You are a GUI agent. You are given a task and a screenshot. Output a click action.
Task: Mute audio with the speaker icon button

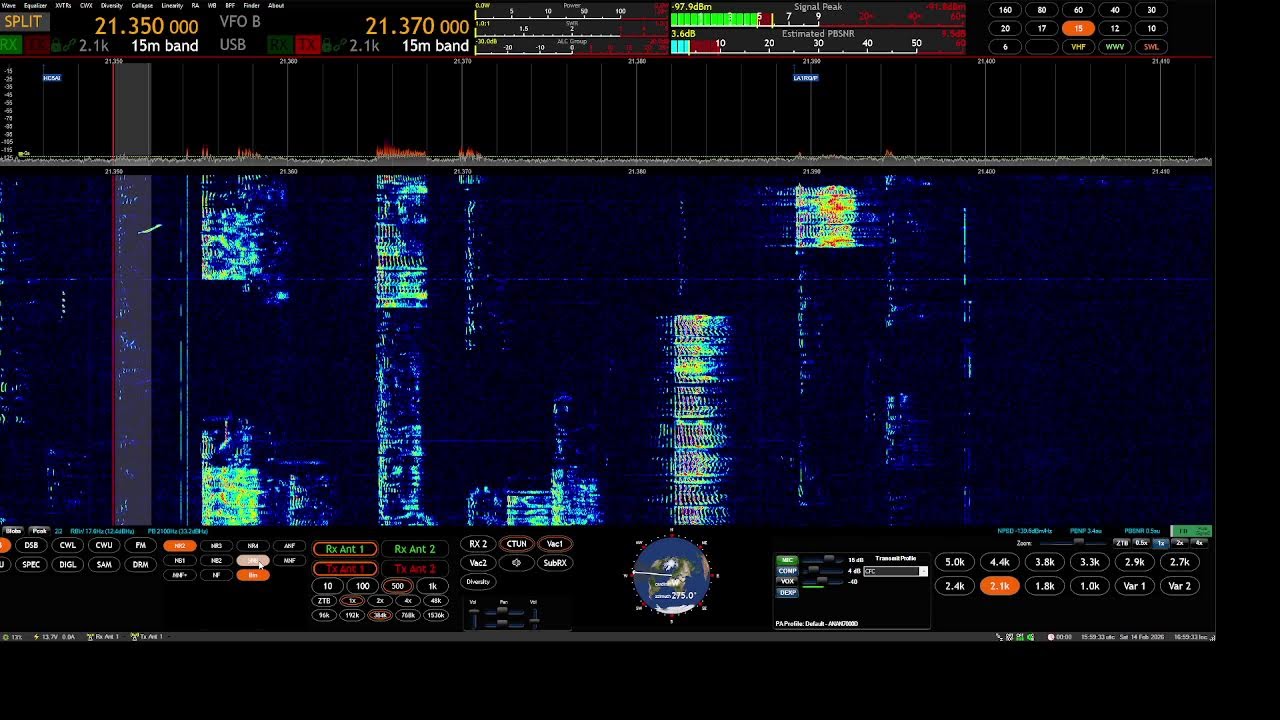pyautogui.click(x=516, y=563)
